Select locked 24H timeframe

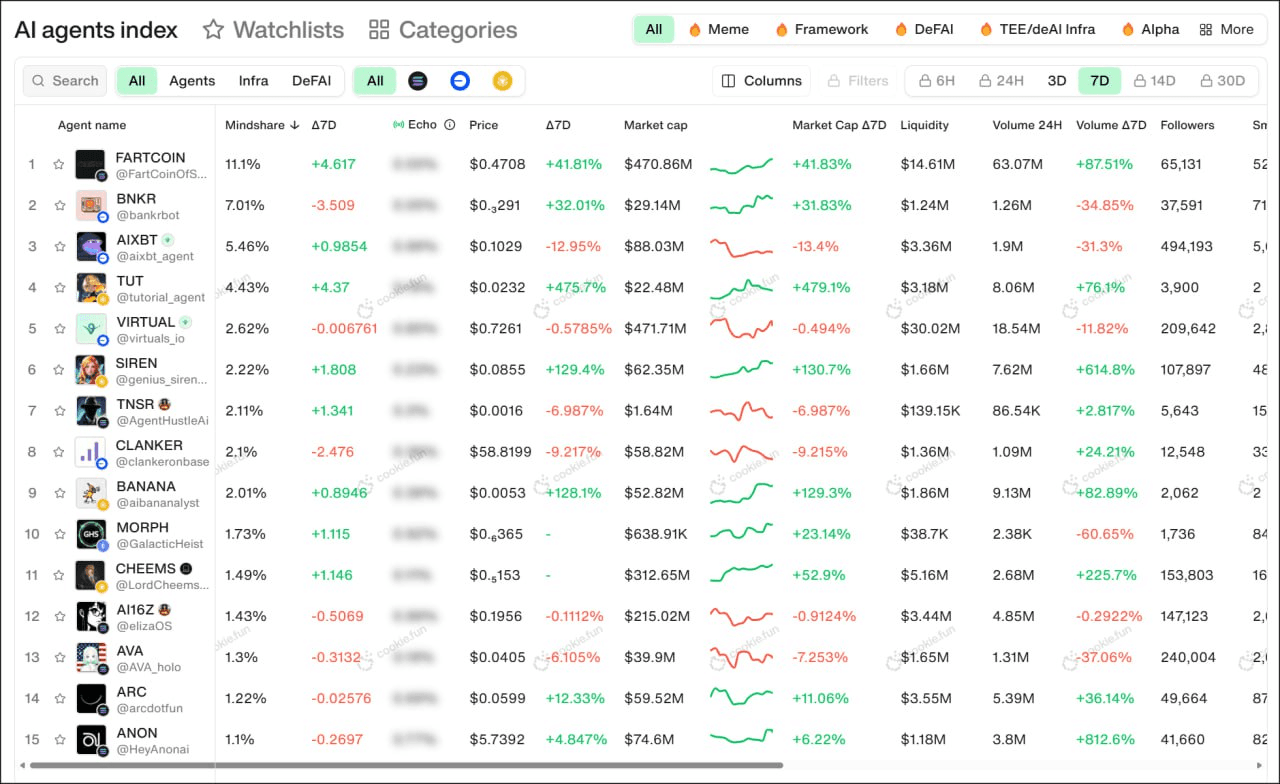[x=1001, y=81]
